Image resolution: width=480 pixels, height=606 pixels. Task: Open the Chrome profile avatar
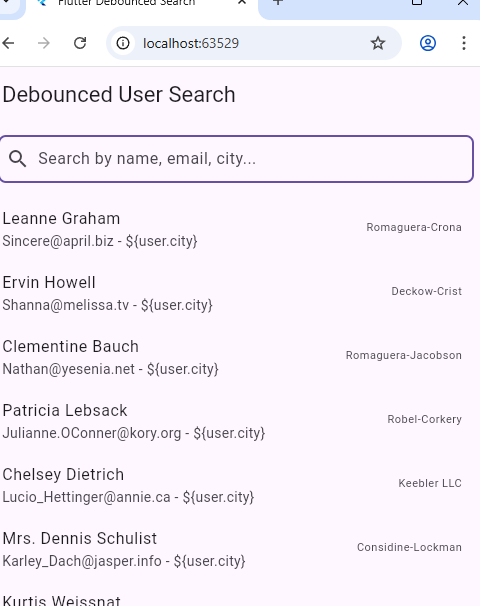(428, 43)
